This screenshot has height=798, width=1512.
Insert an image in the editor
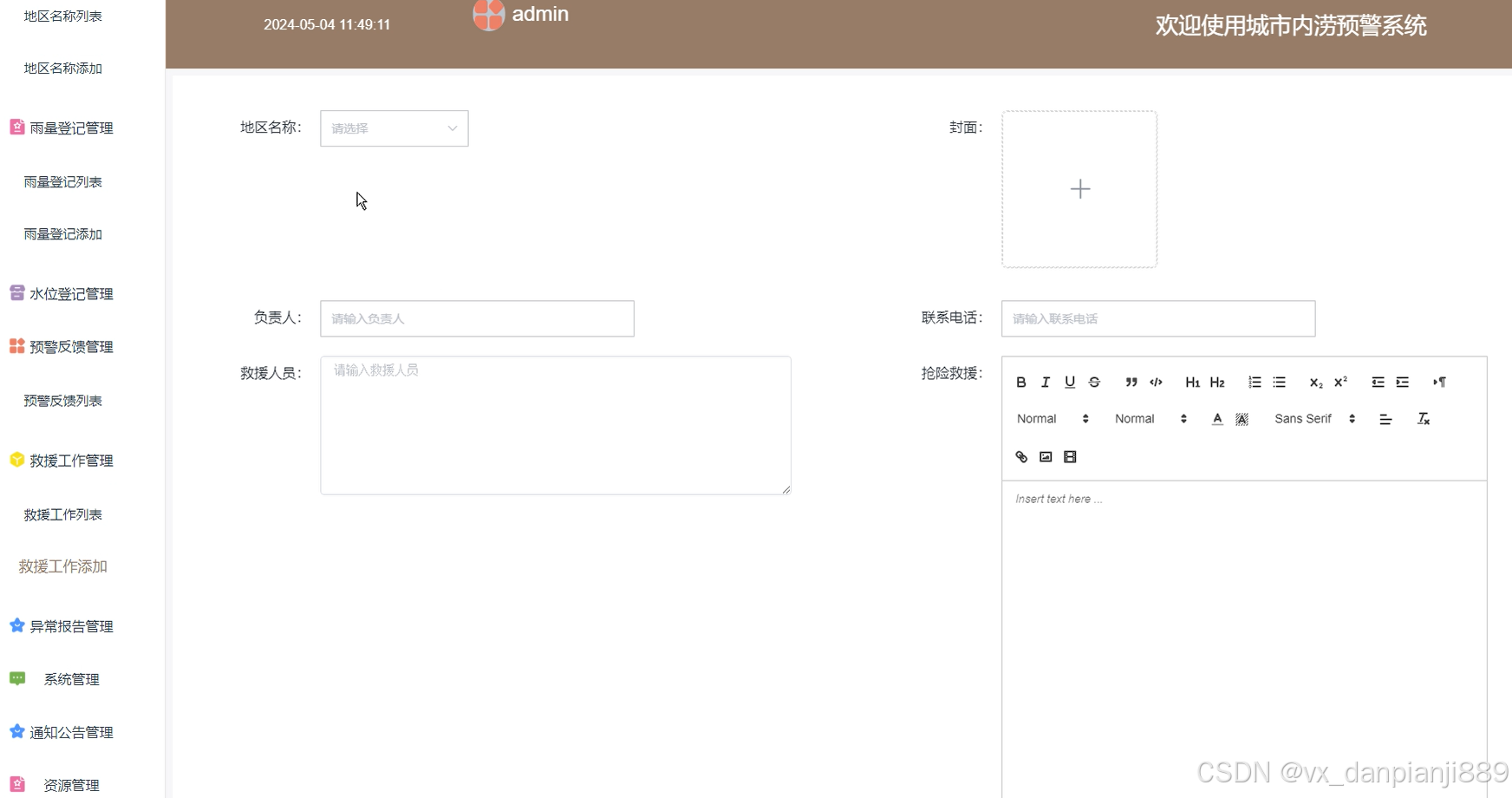1046,457
